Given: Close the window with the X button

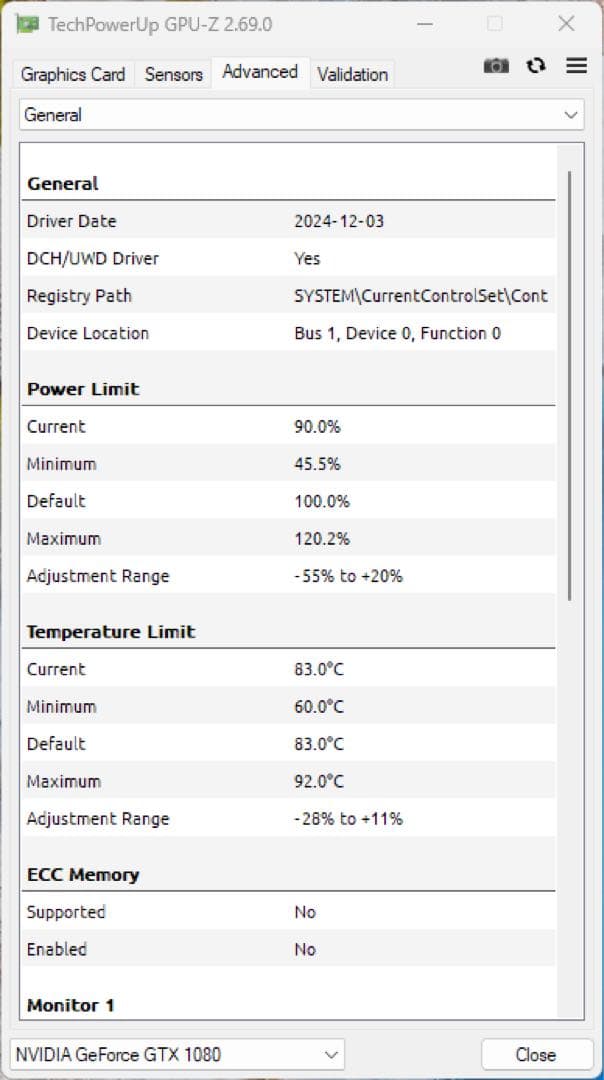Looking at the screenshot, I should pos(566,24).
